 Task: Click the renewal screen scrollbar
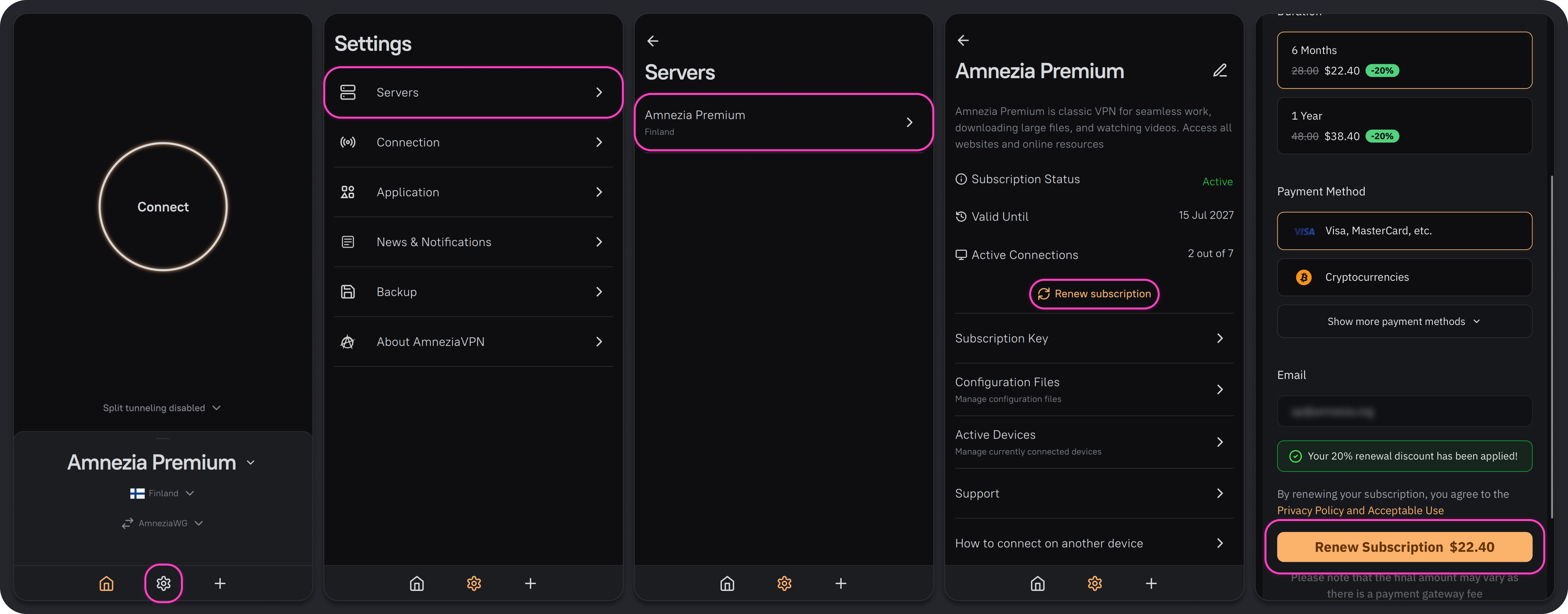tap(1552, 347)
